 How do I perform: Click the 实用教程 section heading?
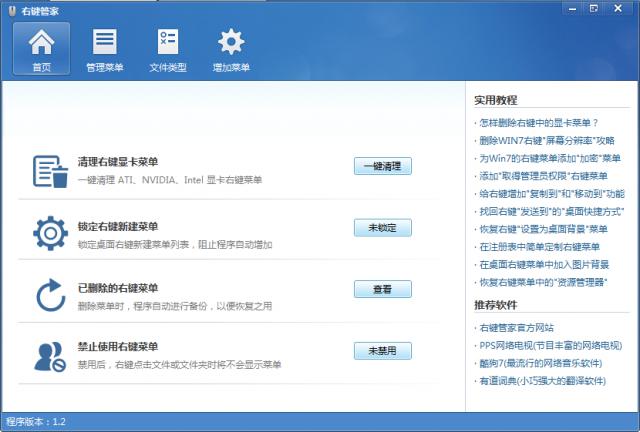point(496,100)
